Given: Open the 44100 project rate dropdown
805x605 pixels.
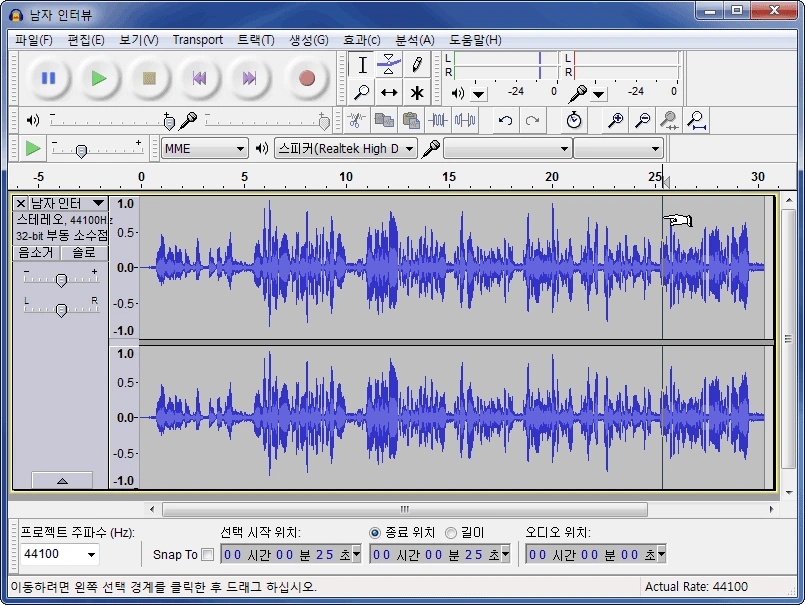Looking at the screenshot, I should pos(60,554).
